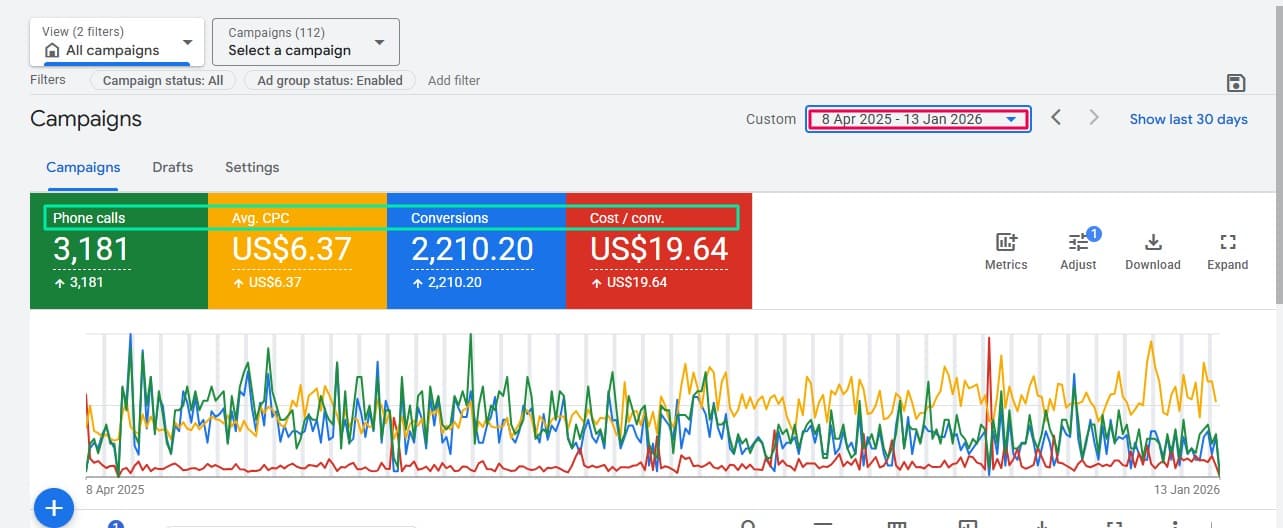Click the Campaign status: All filter chip

coord(163,80)
